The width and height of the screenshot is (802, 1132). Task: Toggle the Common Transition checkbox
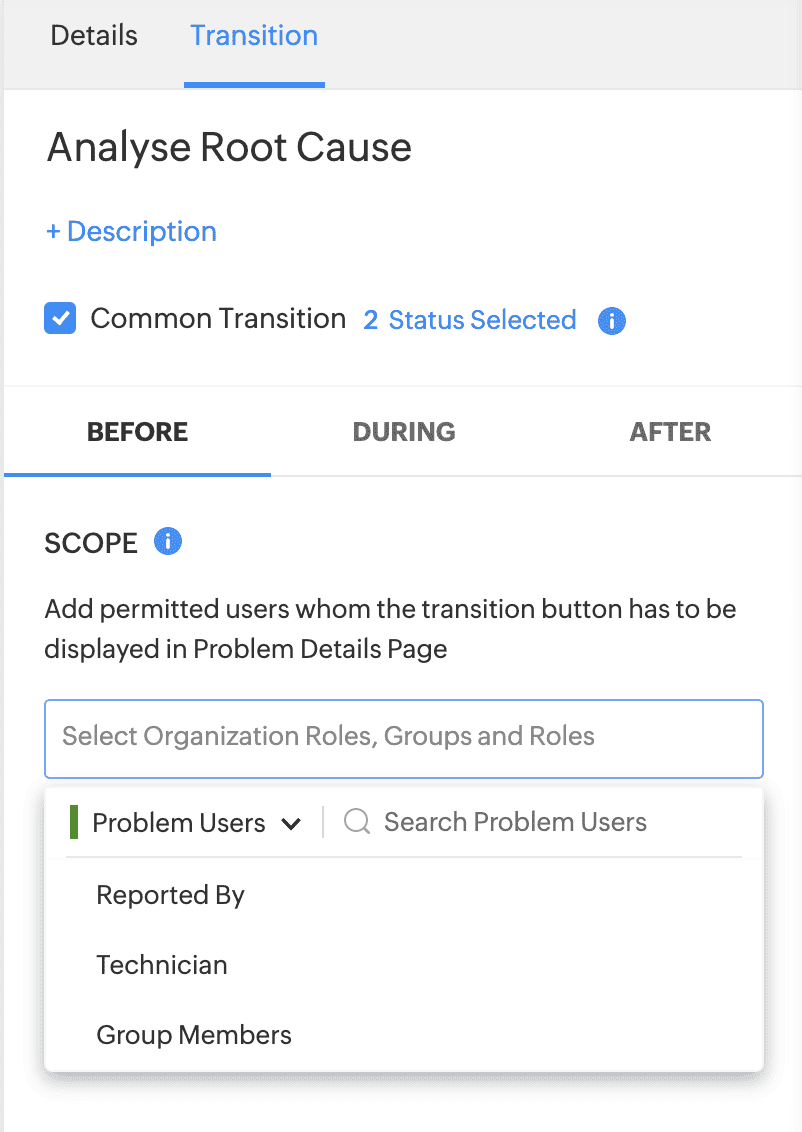point(60,319)
